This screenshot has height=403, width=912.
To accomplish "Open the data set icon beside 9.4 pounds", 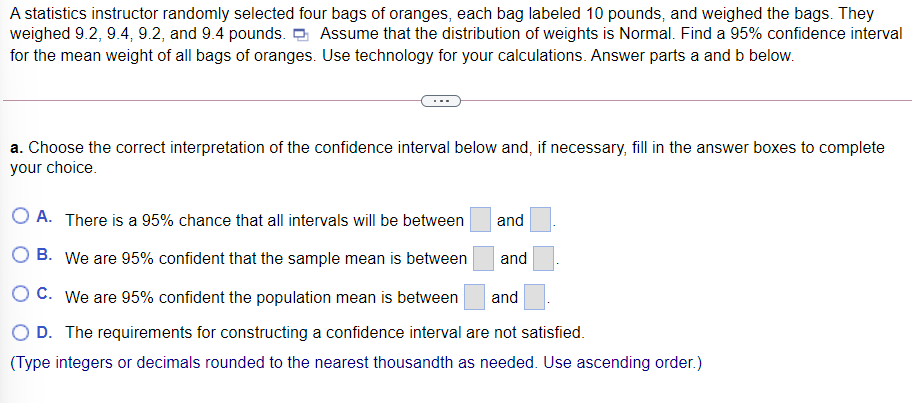I will pyautogui.click(x=300, y=35).
